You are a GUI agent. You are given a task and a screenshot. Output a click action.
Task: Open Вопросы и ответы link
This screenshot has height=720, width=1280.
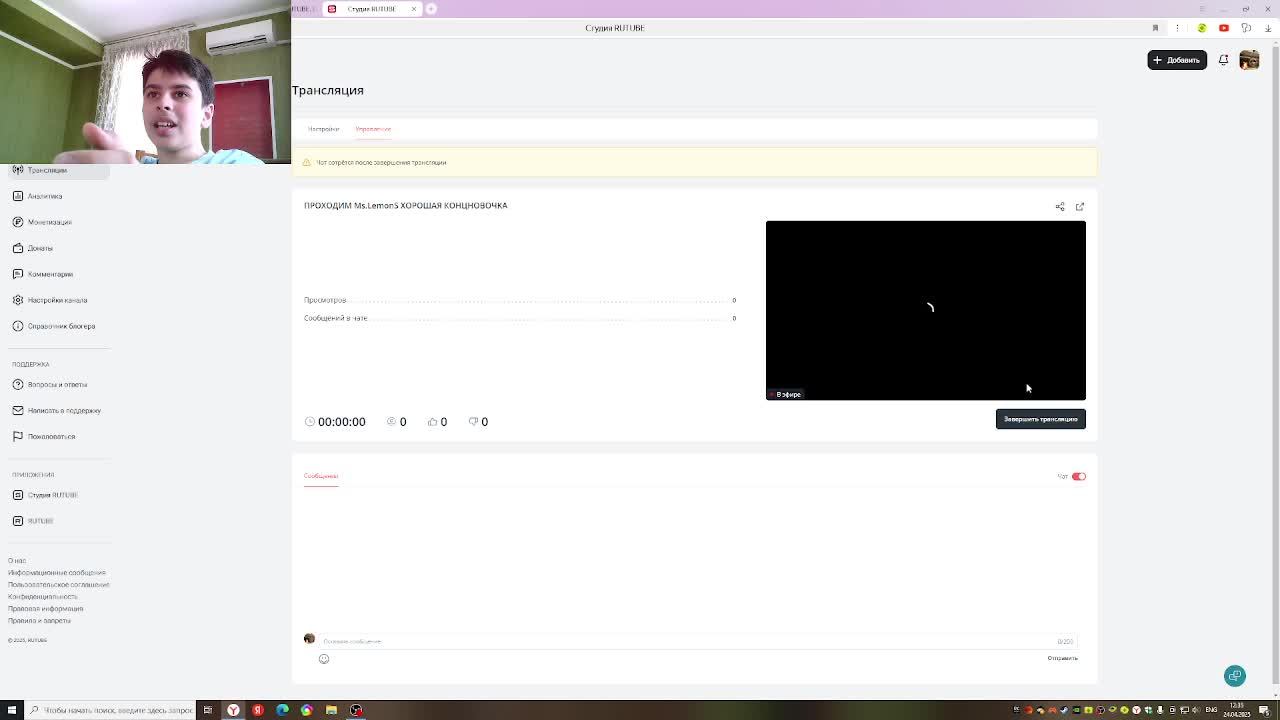[57, 384]
